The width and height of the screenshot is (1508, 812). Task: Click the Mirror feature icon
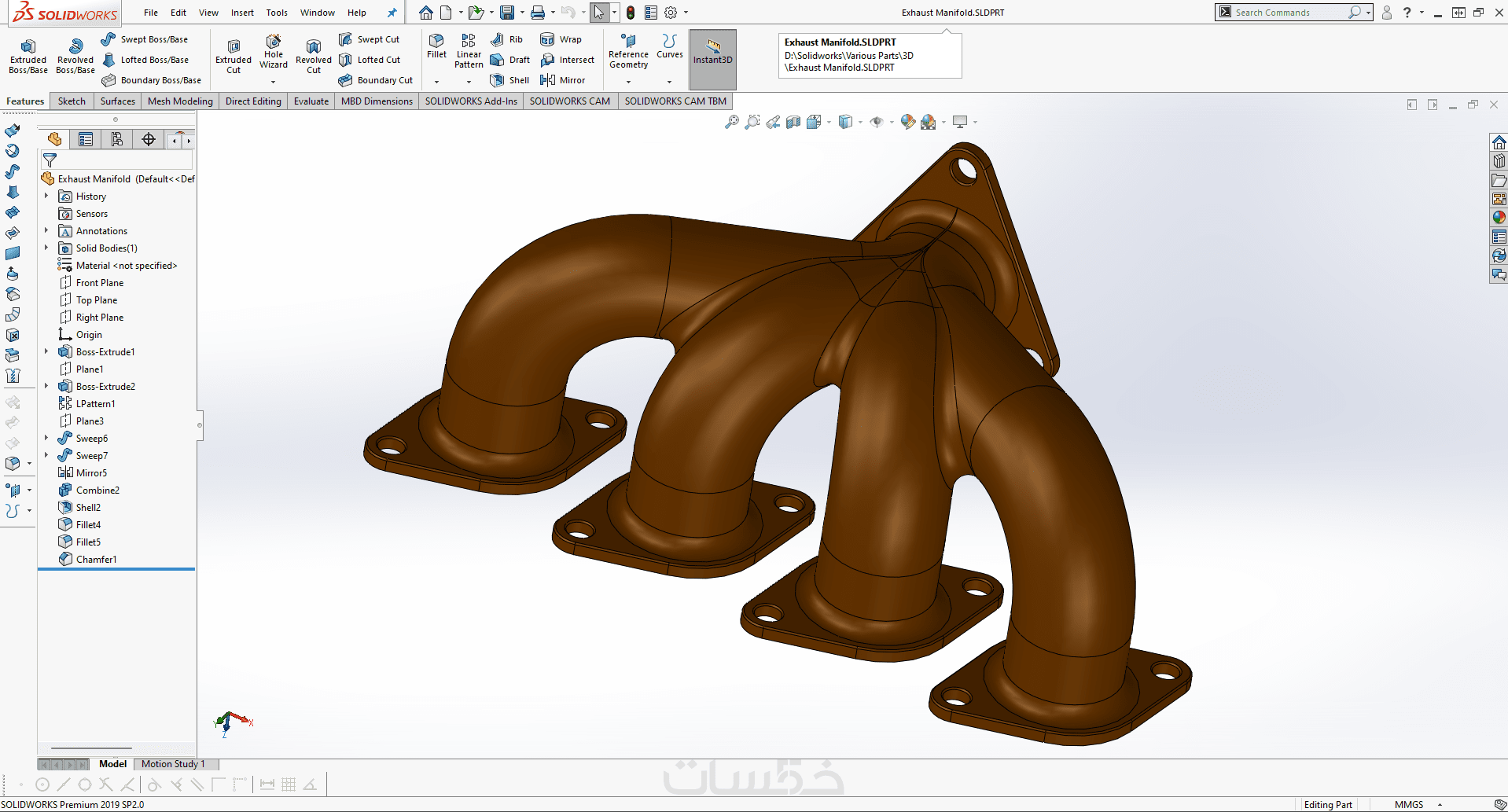coord(563,80)
